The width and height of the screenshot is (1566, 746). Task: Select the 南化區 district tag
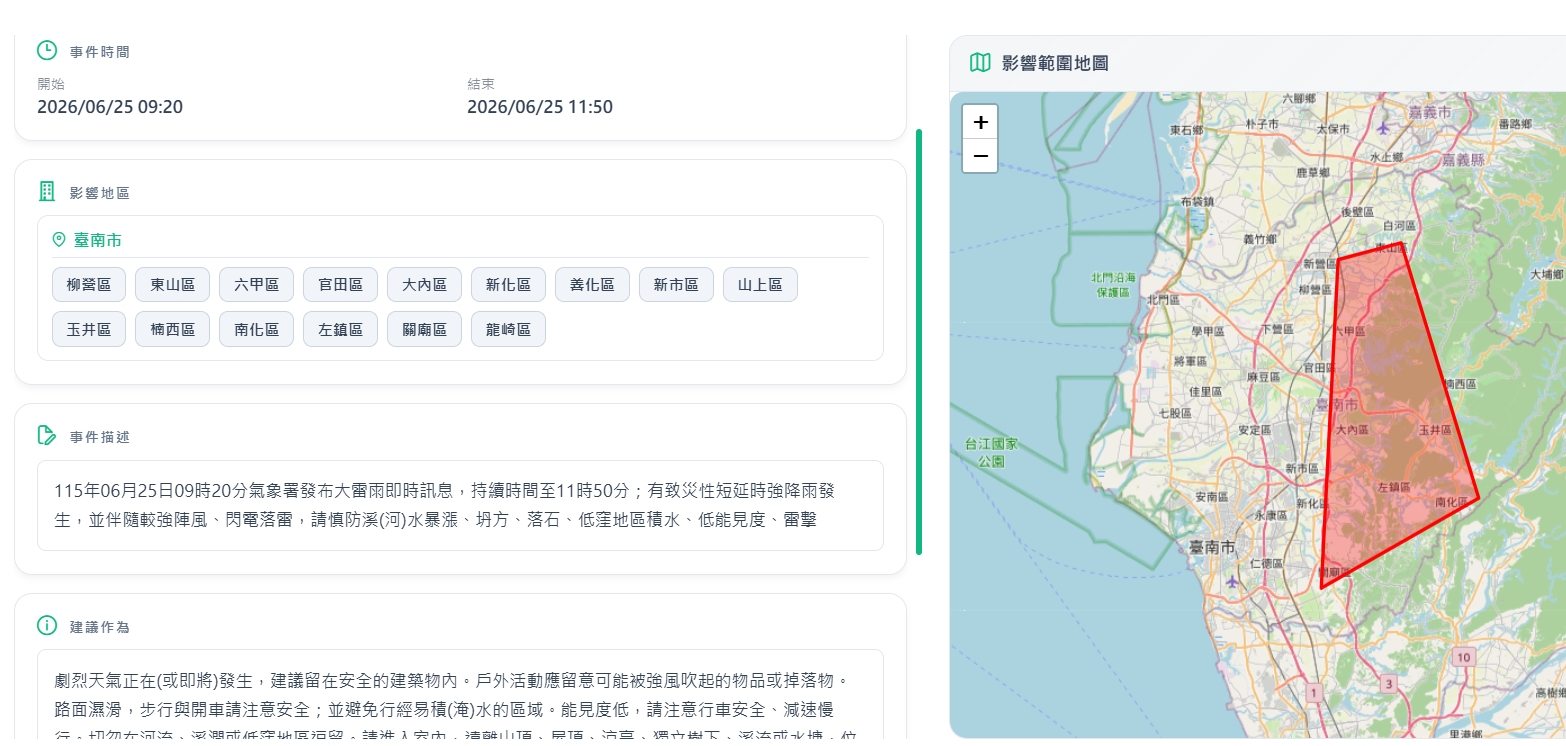tap(257, 329)
